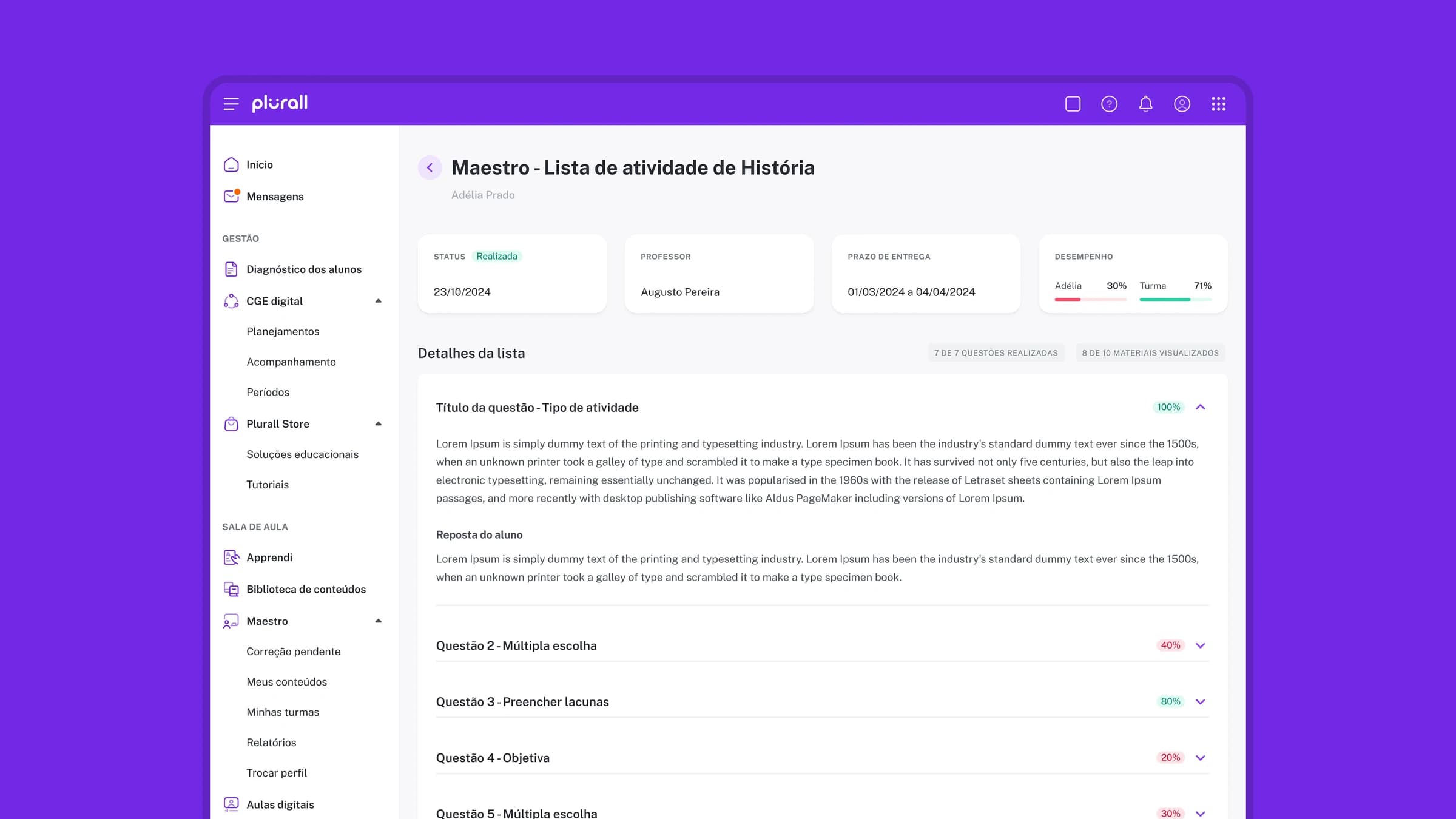Click the Mensagens envelope icon

[231, 196]
